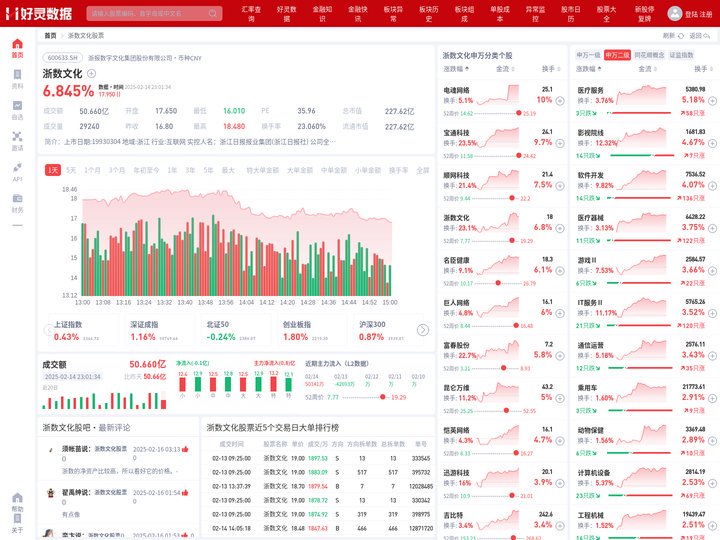Show the 特大单金额 chart series
The height and width of the screenshot is (540, 720).
point(263,170)
